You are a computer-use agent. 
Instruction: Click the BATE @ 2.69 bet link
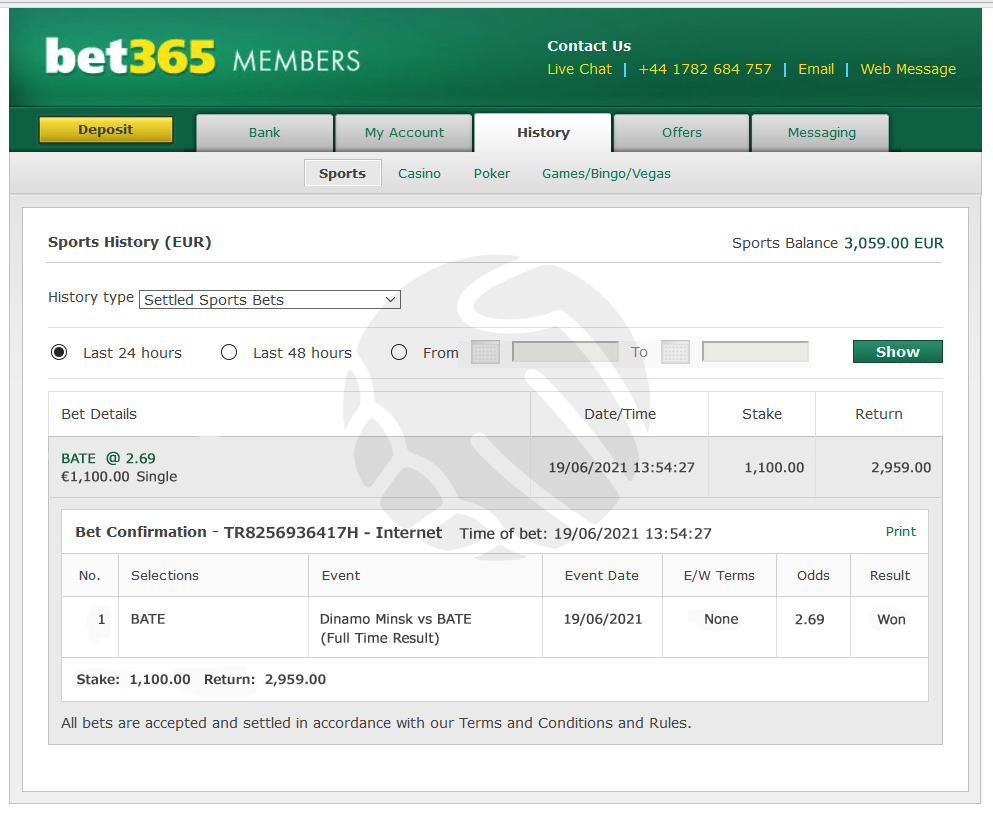(x=108, y=458)
